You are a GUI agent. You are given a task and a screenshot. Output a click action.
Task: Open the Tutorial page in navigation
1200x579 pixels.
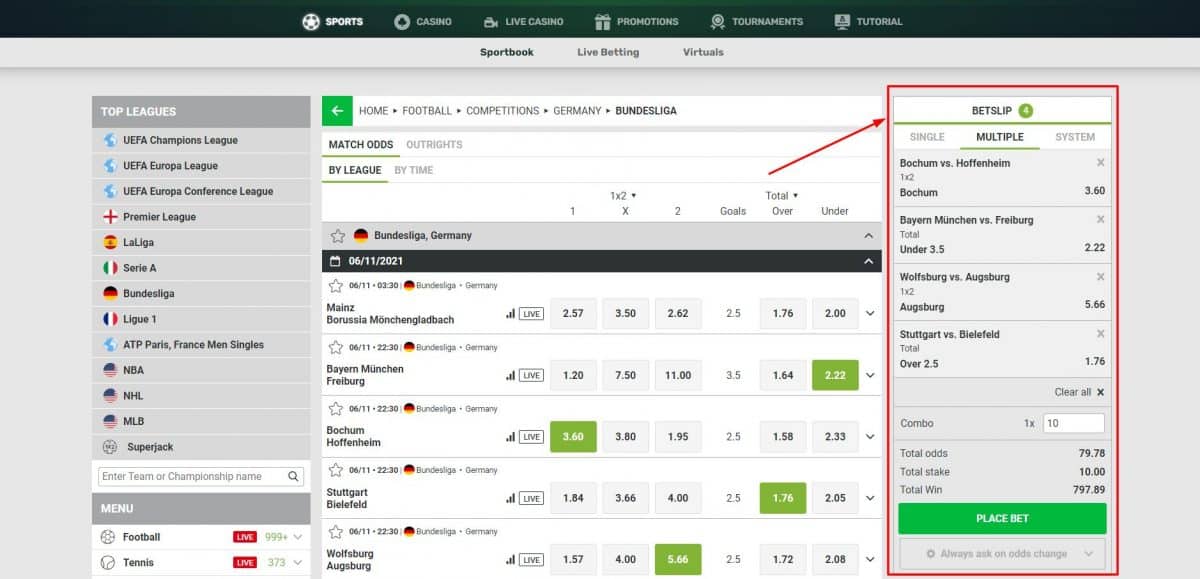[x=868, y=21]
